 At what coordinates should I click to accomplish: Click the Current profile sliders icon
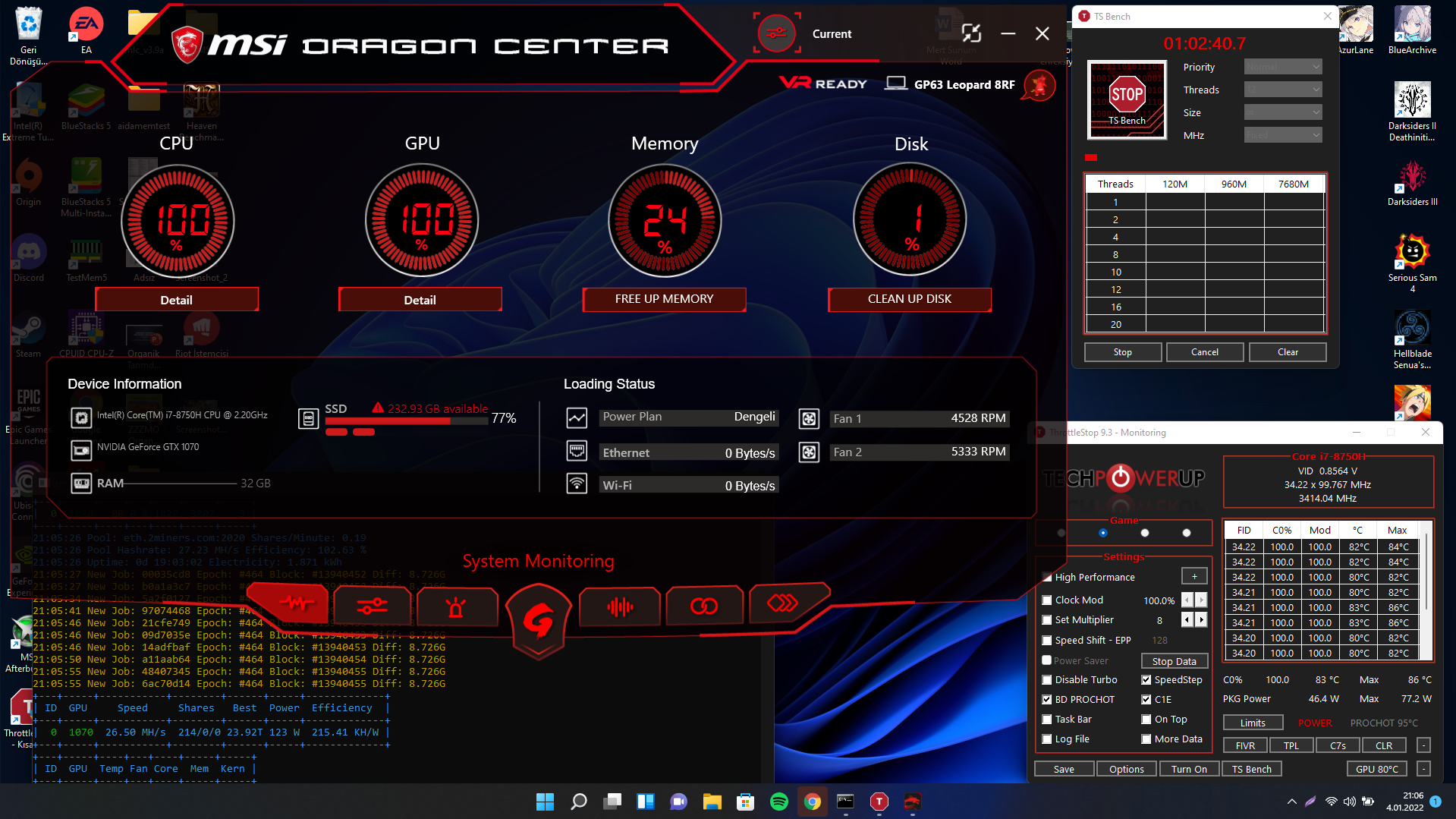pyautogui.click(x=776, y=33)
